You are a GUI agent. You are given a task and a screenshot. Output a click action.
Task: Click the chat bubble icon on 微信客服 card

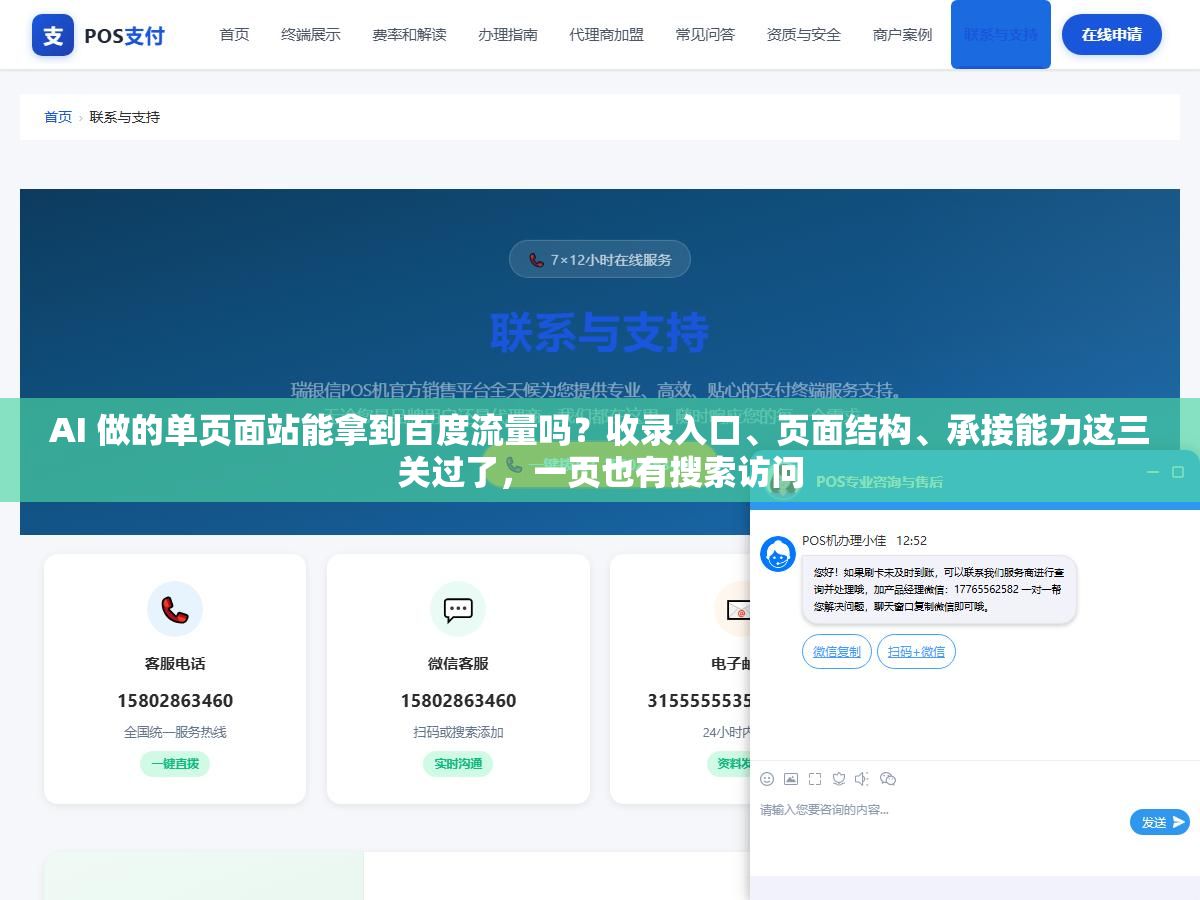(458, 609)
